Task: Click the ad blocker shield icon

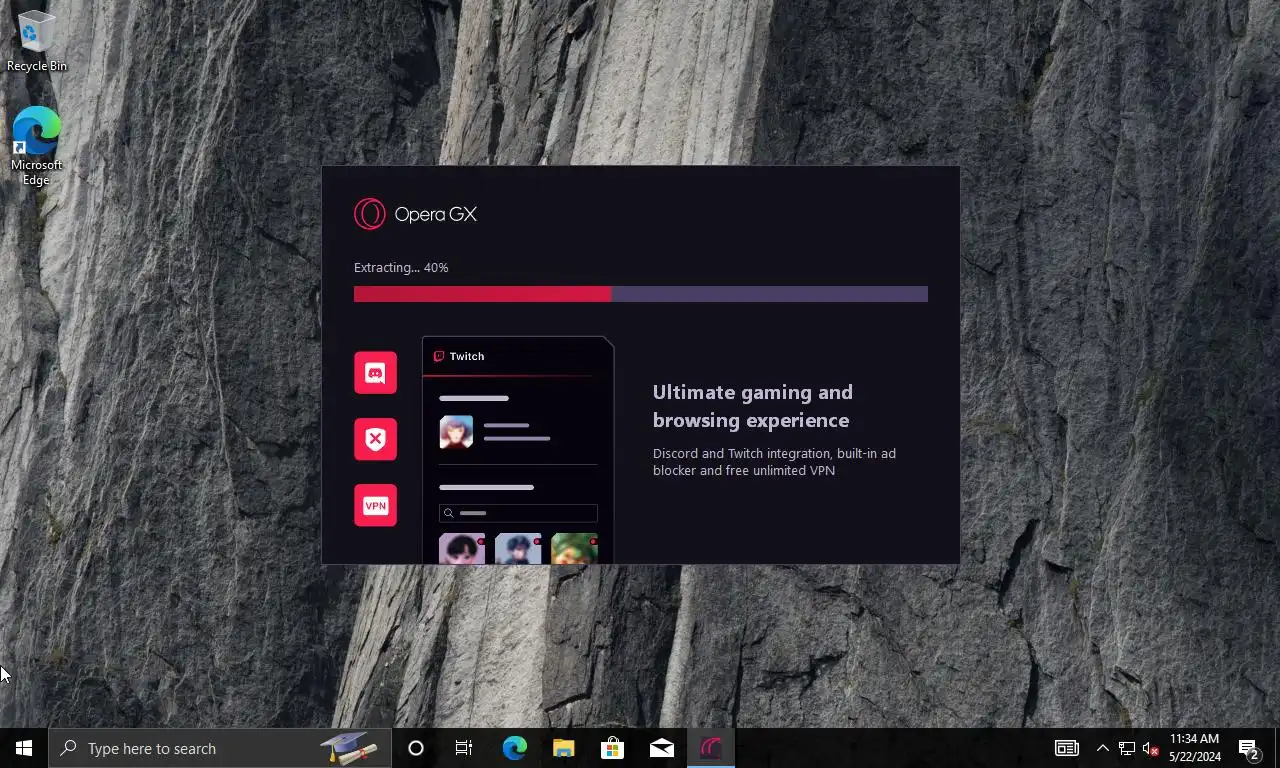Action: click(x=375, y=439)
